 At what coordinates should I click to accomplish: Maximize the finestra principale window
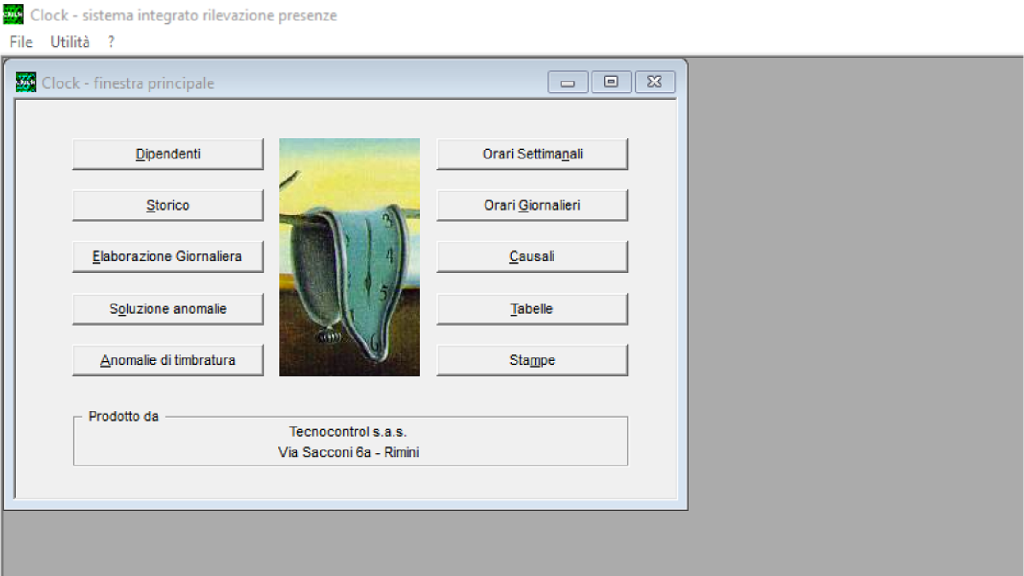pyautogui.click(x=611, y=83)
